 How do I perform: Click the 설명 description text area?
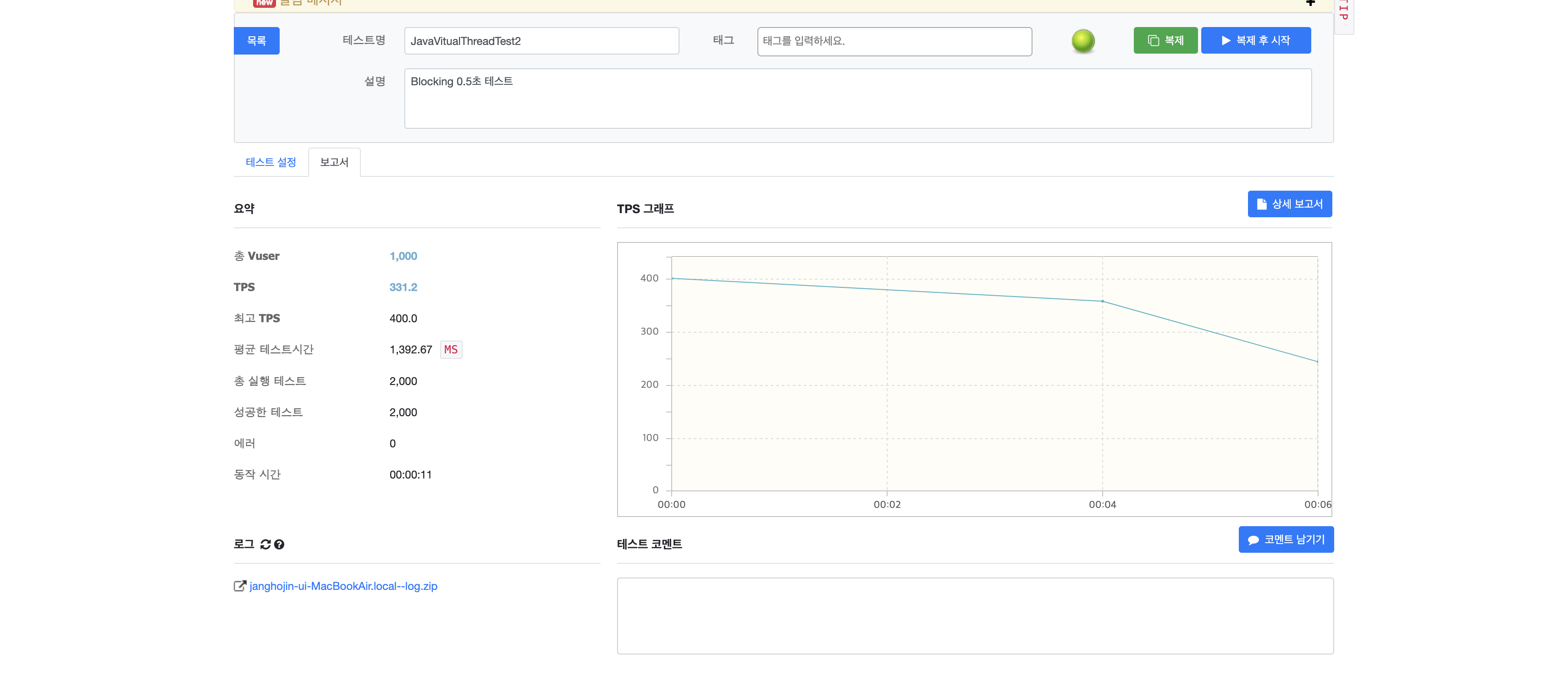point(857,98)
